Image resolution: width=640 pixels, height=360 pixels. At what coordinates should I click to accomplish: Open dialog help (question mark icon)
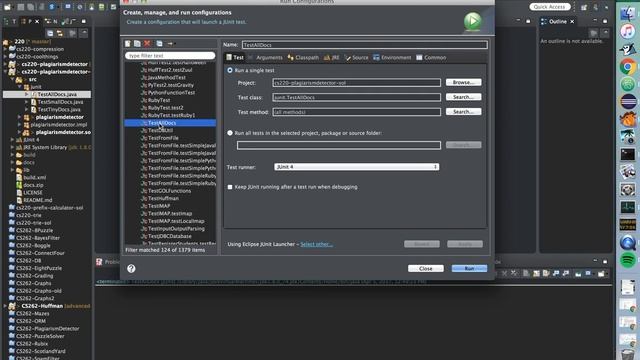pos(131,268)
